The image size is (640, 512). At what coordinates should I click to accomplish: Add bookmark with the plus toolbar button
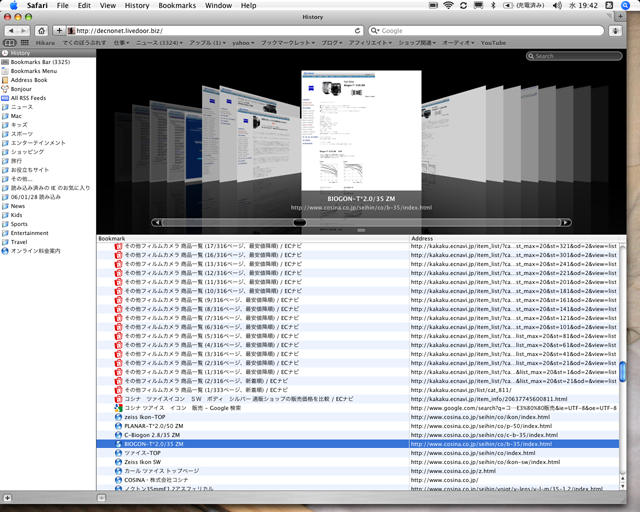[x=59, y=31]
